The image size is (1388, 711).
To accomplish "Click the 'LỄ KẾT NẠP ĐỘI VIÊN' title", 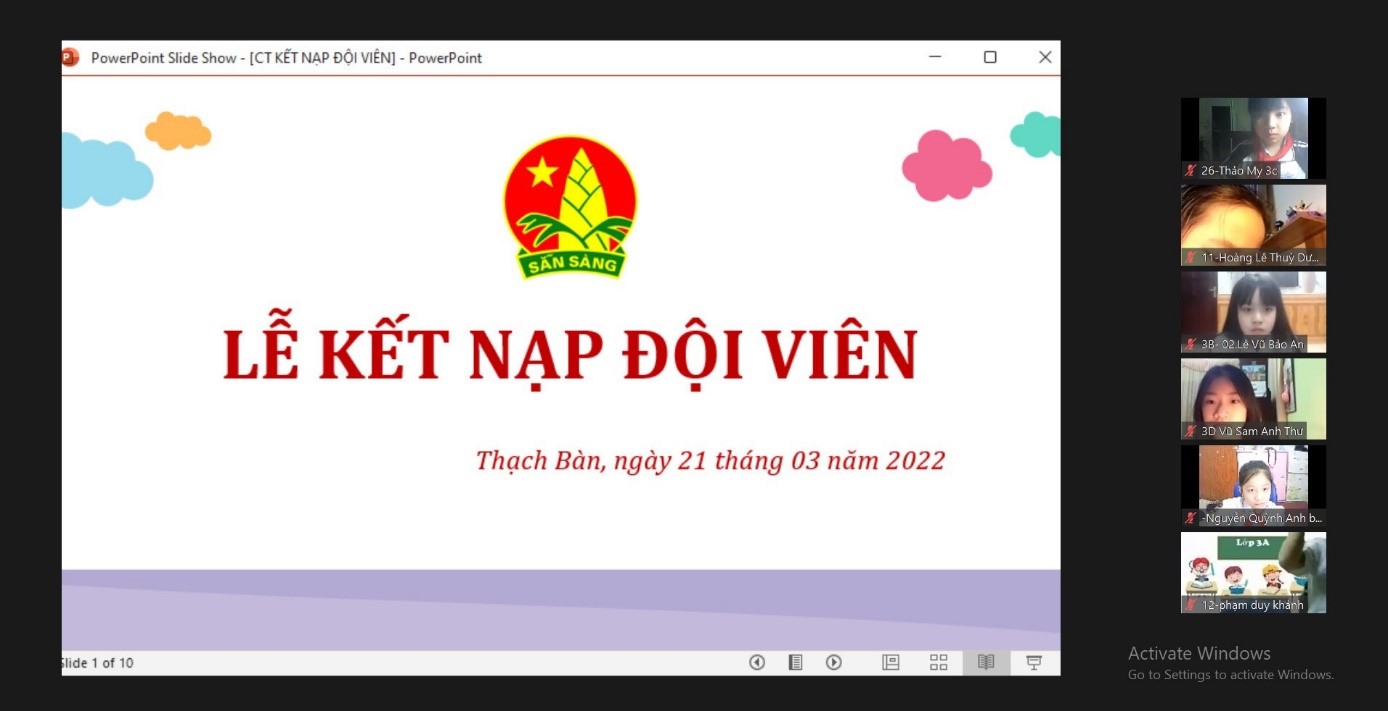I will click(569, 355).
